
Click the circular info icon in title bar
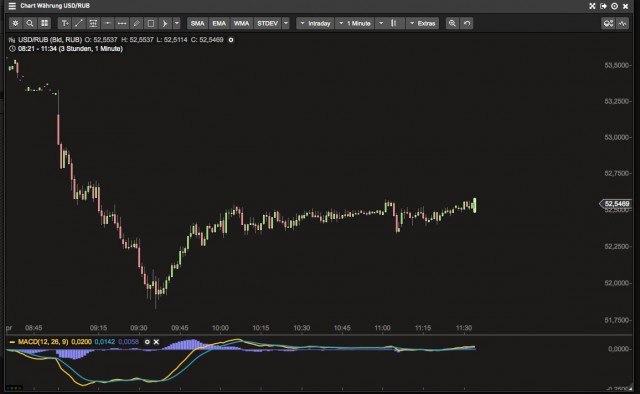(x=614, y=6)
